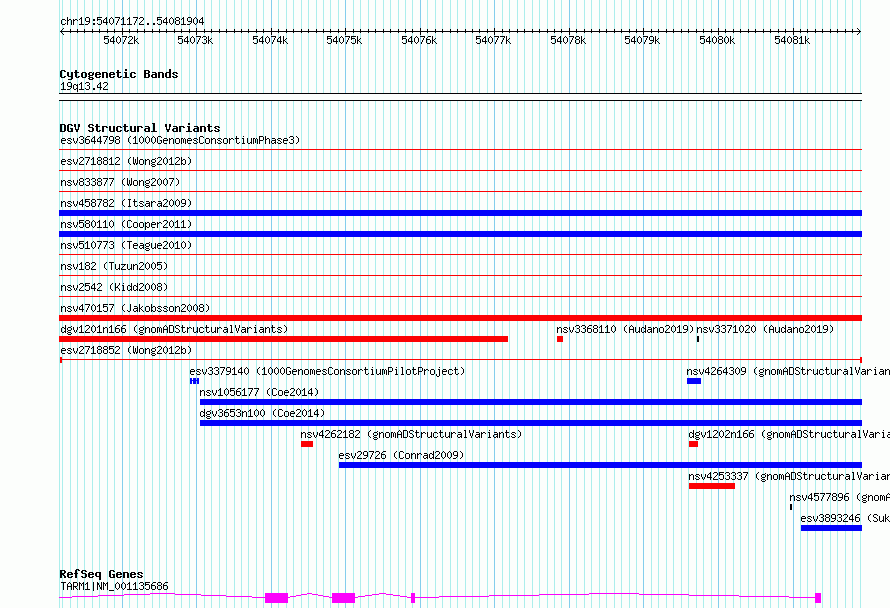The height and width of the screenshot is (608, 890).
Task: Click the 54081k ruler position label
Action: pyautogui.click(x=792, y=40)
